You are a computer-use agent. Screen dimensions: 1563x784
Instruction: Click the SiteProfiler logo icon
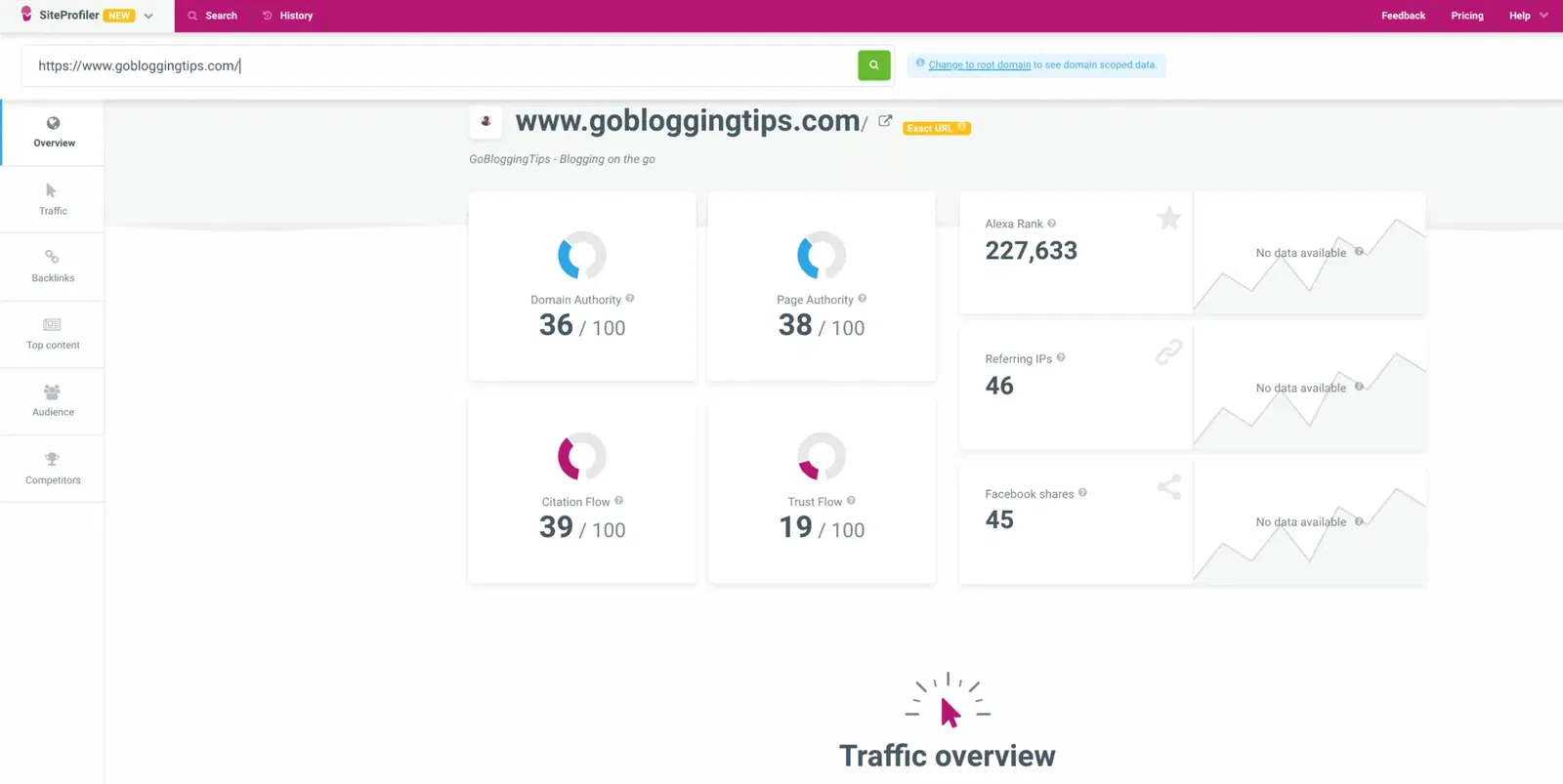click(x=27, y=15)
